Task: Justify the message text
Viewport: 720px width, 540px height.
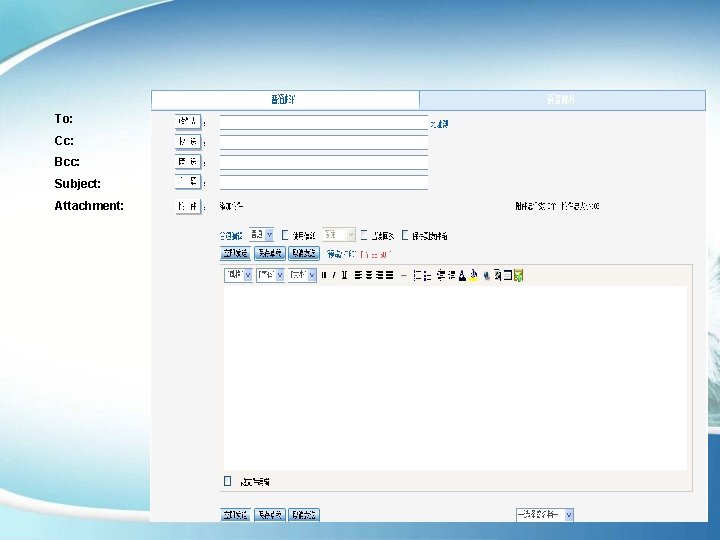Action: (389, 276)
